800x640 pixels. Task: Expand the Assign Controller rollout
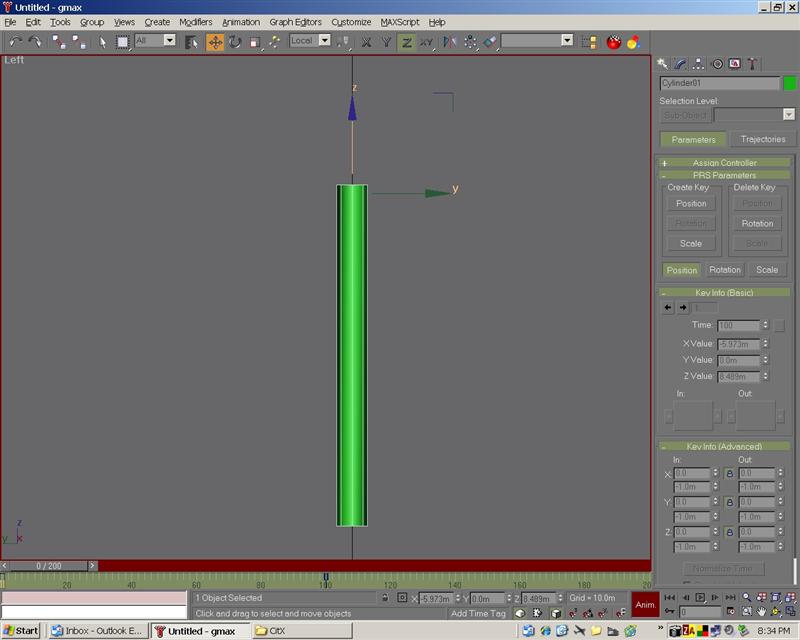pyautogui.click(x=724, y=163)
